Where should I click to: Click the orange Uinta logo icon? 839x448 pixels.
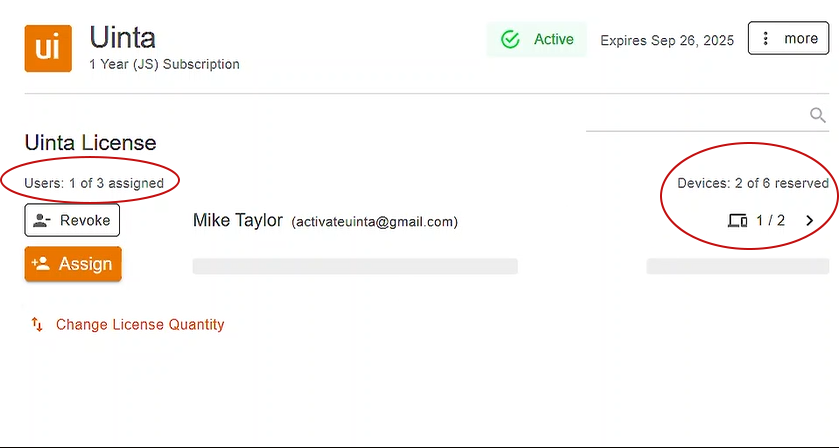click(x=48, y=48)
